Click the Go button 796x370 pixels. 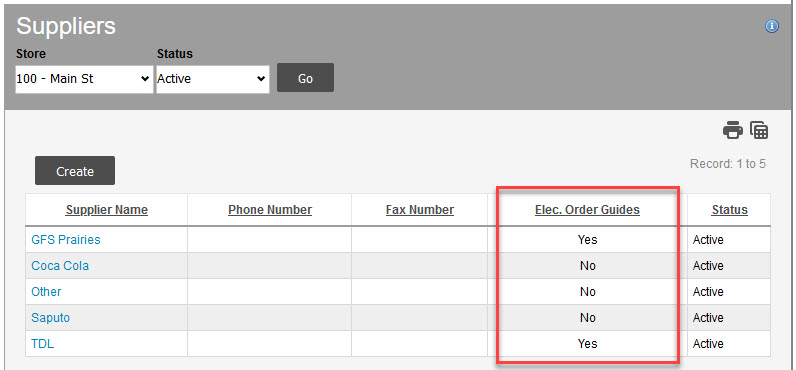click(x=305, y=78)
